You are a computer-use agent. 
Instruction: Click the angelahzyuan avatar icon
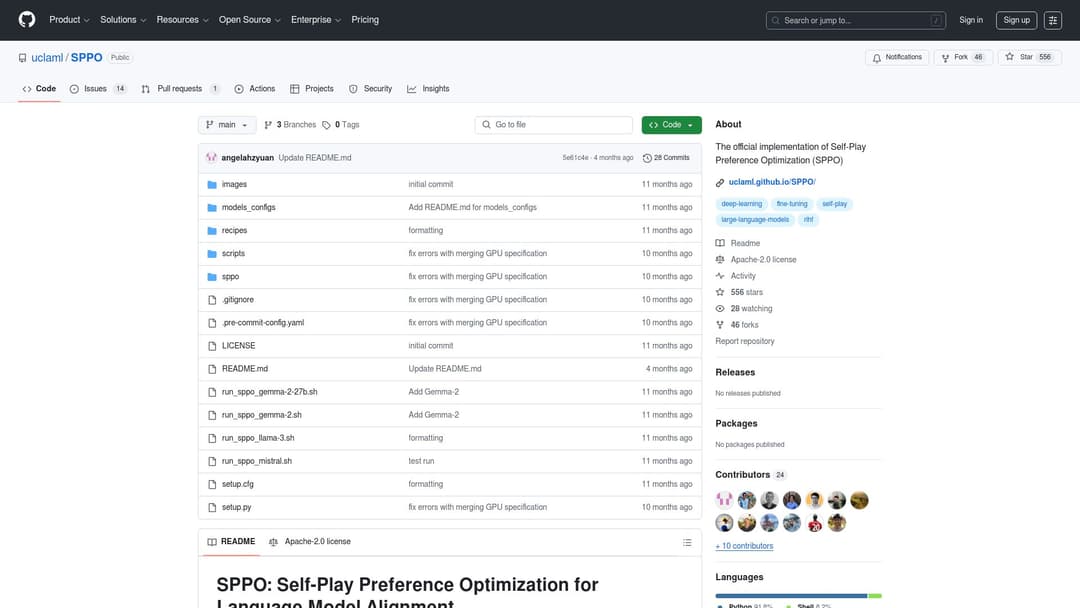coord(211,158)
